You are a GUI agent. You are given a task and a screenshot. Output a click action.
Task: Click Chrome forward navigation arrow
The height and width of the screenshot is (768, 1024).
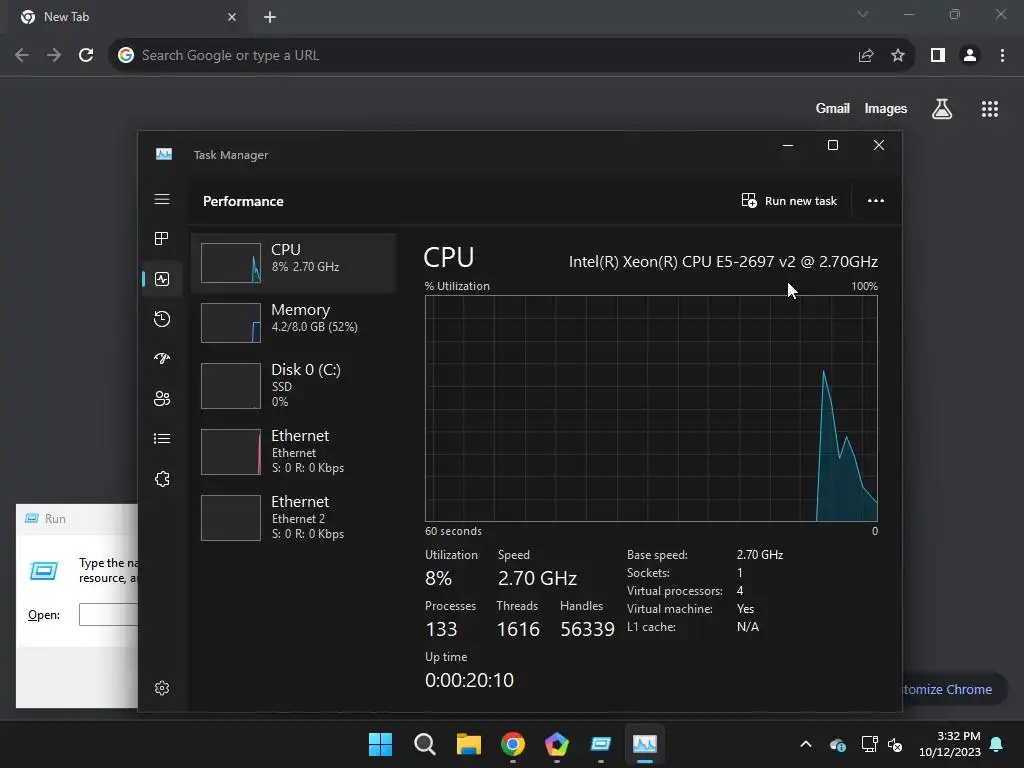click(54, 56)
